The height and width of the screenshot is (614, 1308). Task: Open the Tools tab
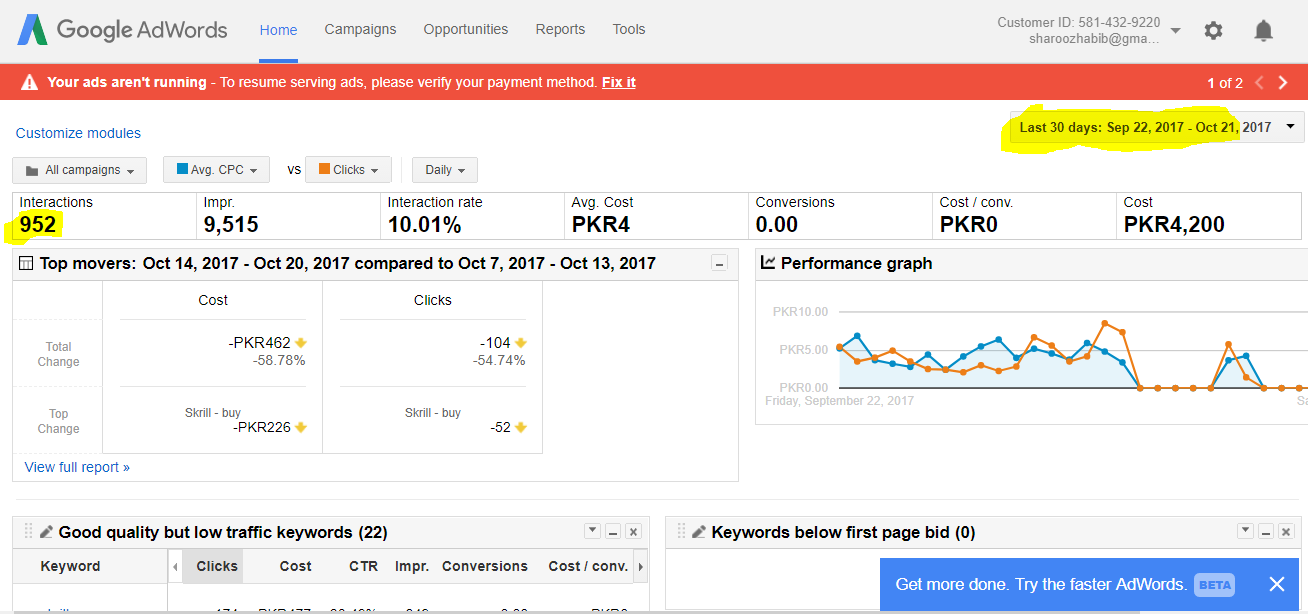coord(629,29)
